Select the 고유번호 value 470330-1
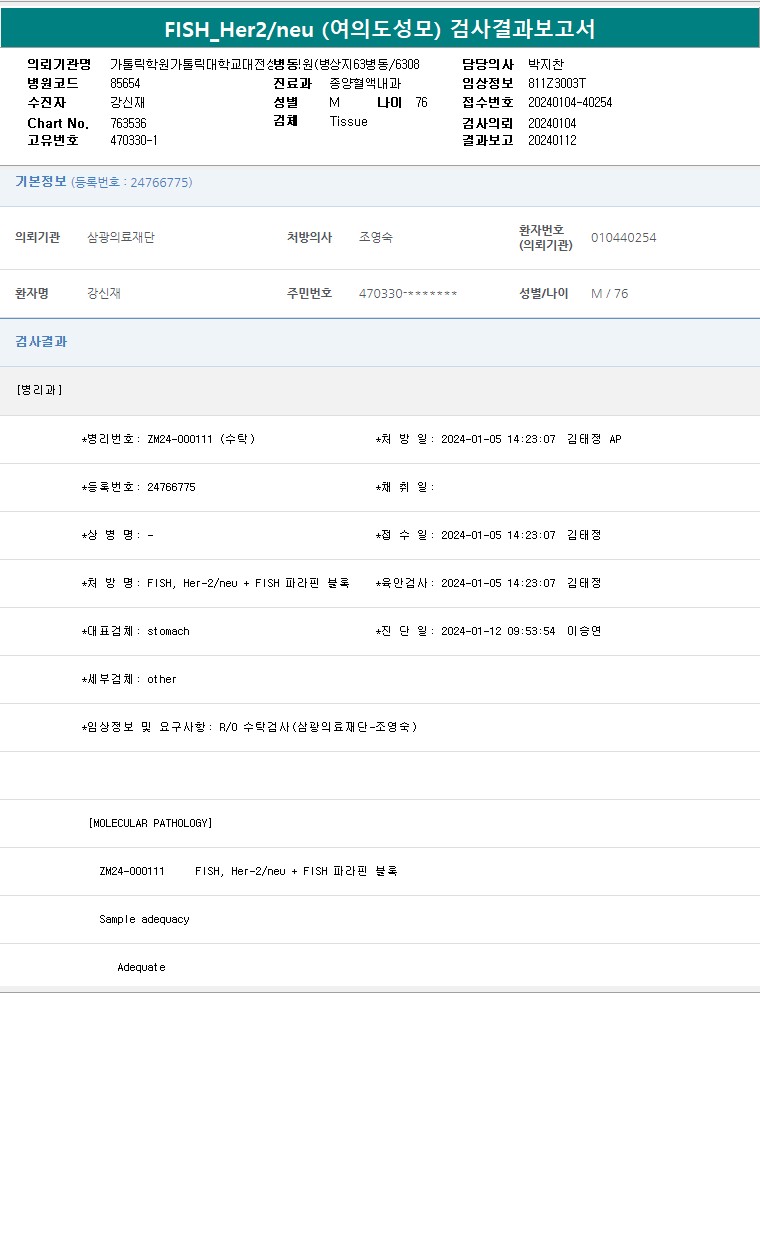The height and width of the screenshot is (1240, 760). tap(133, 141)
